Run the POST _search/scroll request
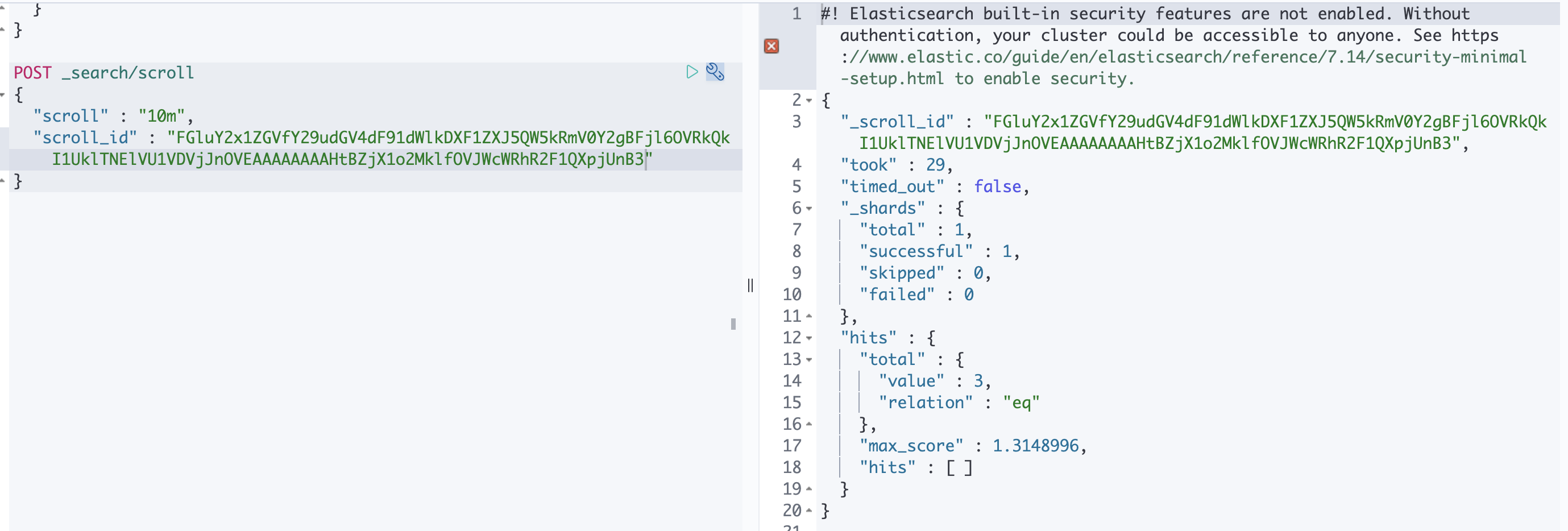The width and height of the screenshot is (1568, 531). point(691,72)
